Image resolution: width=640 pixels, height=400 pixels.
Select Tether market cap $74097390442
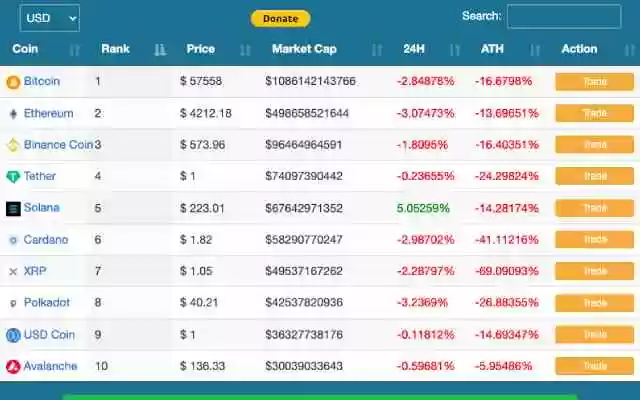click(304, 176)
